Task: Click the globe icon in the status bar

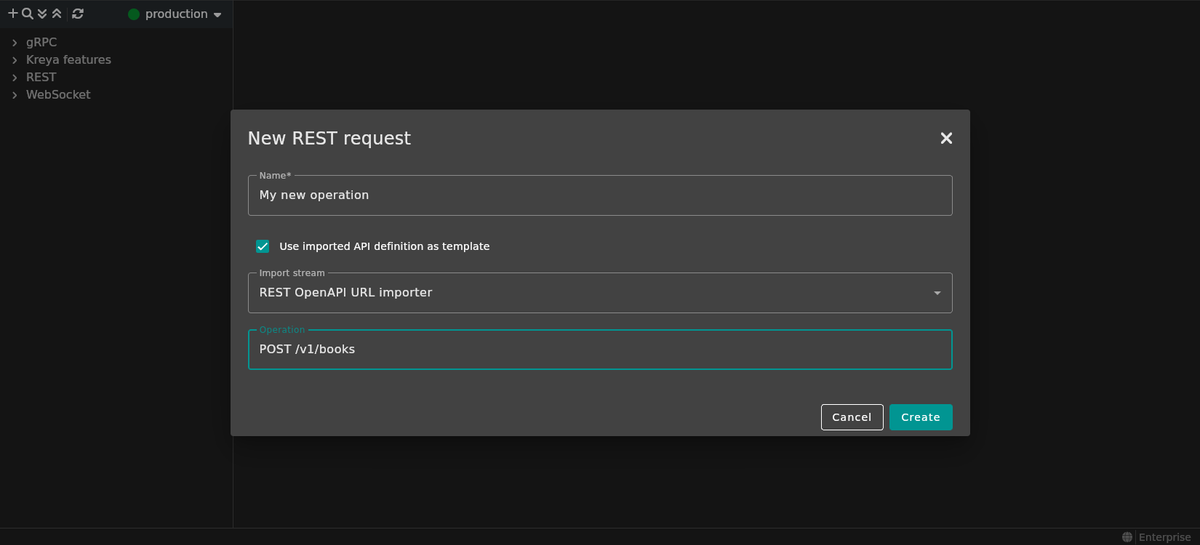Action: (1128, 537)
